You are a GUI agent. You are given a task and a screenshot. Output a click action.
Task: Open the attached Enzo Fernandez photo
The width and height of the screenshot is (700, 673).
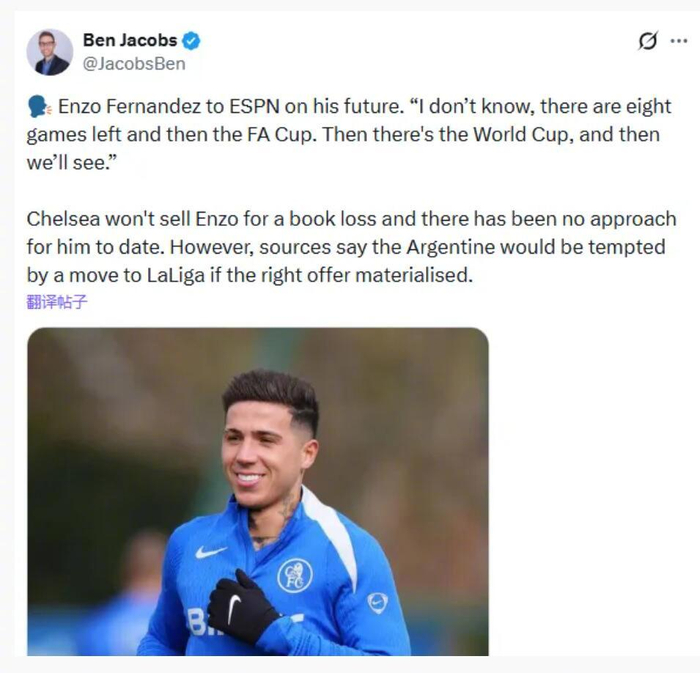pos(257,490)
